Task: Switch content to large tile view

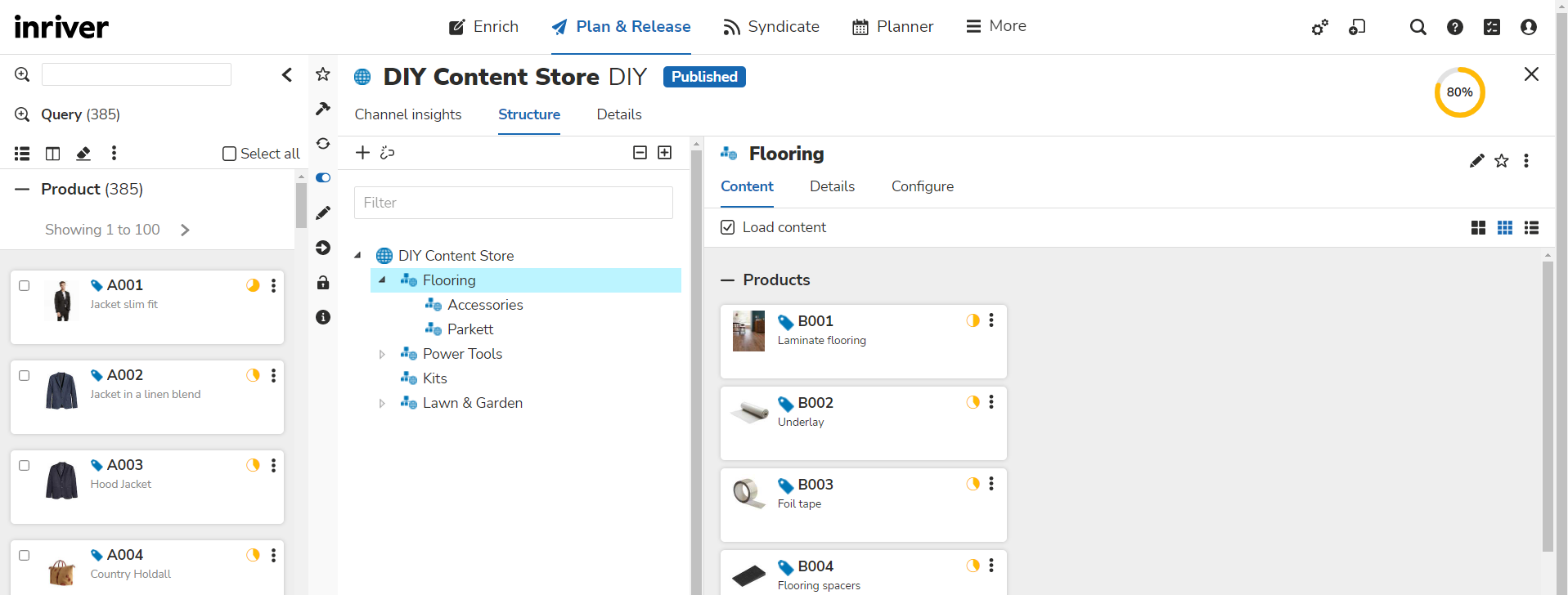Action: [x=1478, y=228]
